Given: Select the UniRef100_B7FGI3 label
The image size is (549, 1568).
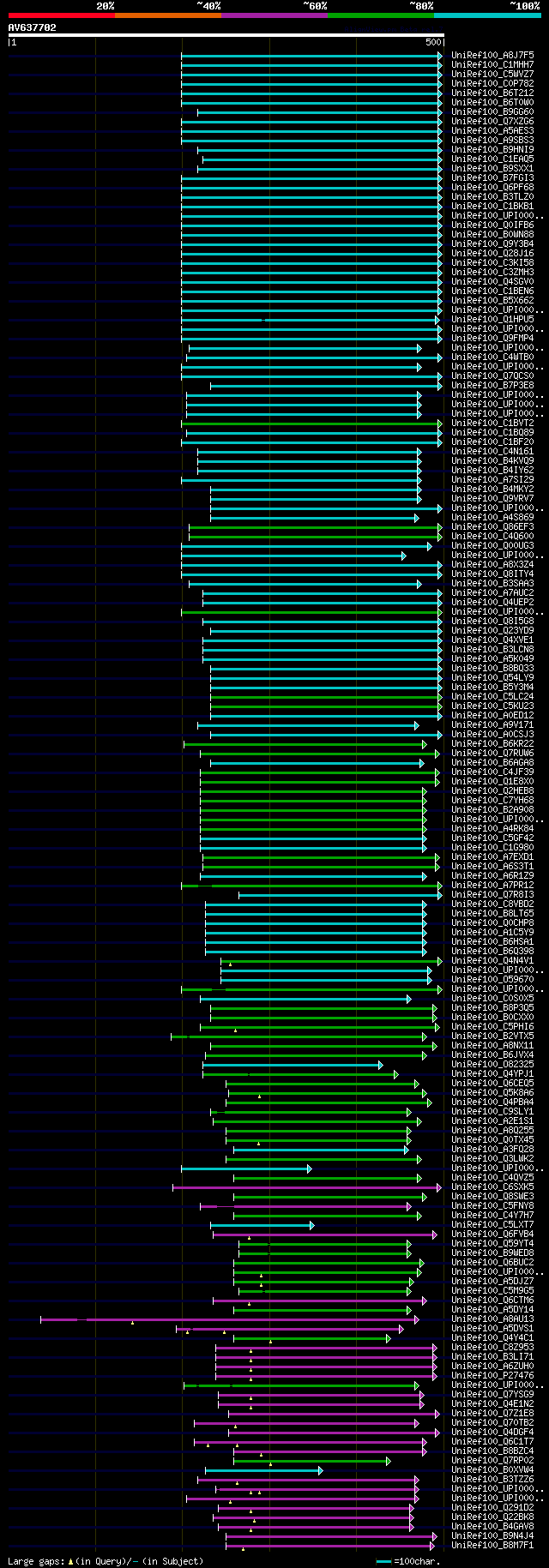Looking at the screenshot, I should 492,177.
